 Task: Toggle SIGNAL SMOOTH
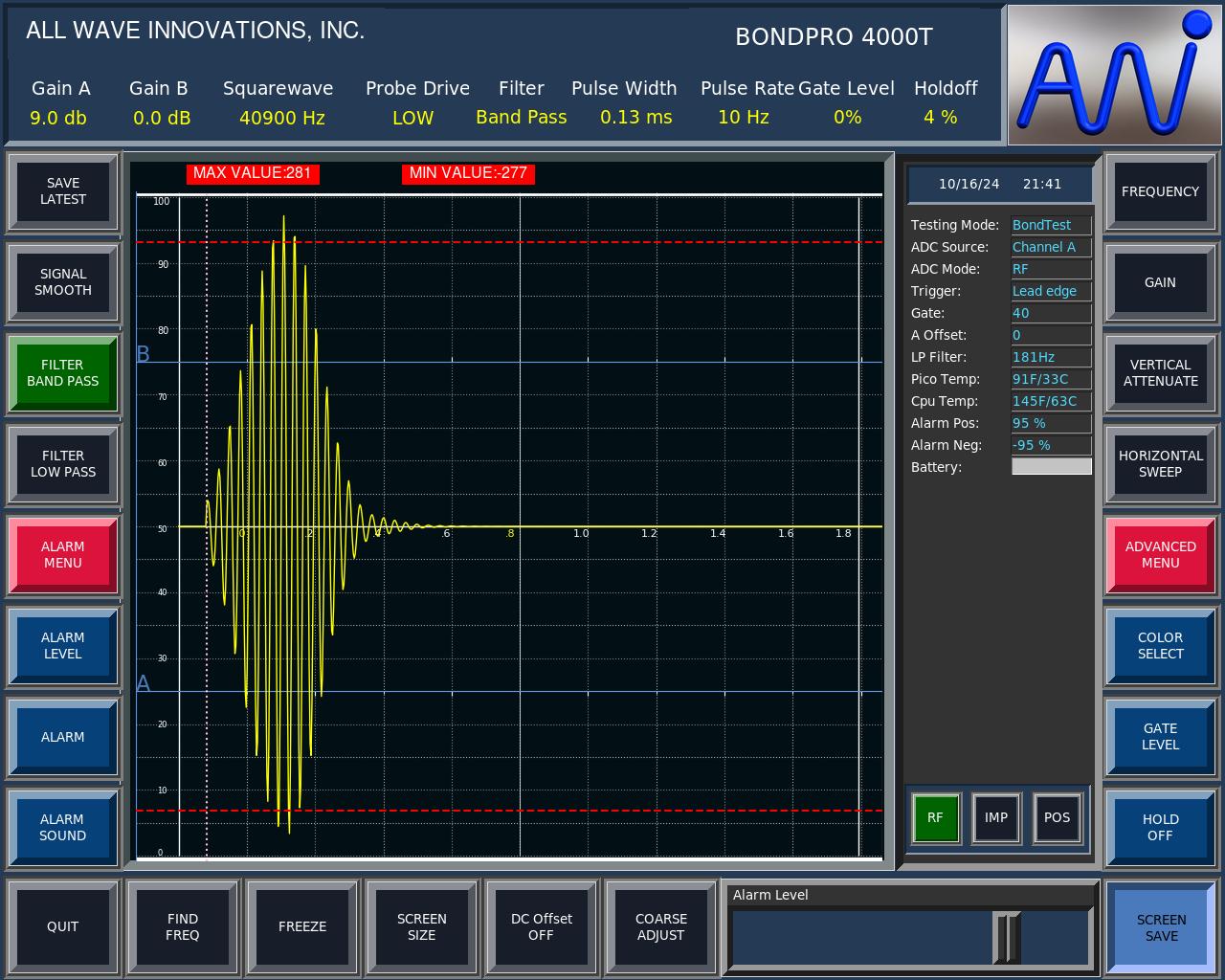coord(63,282)
